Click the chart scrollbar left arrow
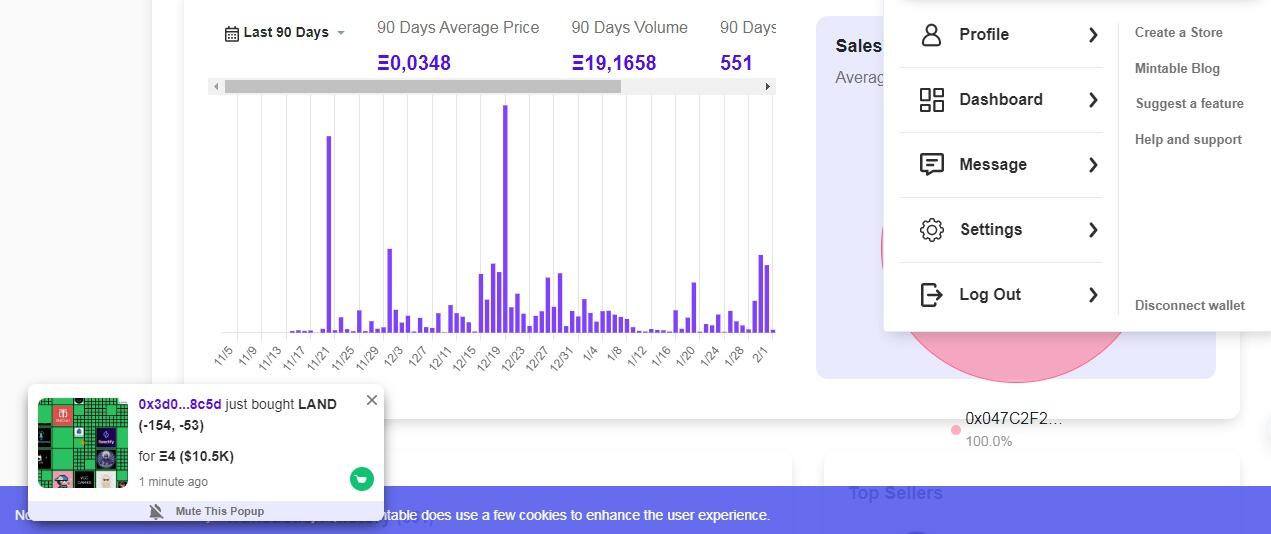The image size is (1271, 534). [x=216, y=87]
